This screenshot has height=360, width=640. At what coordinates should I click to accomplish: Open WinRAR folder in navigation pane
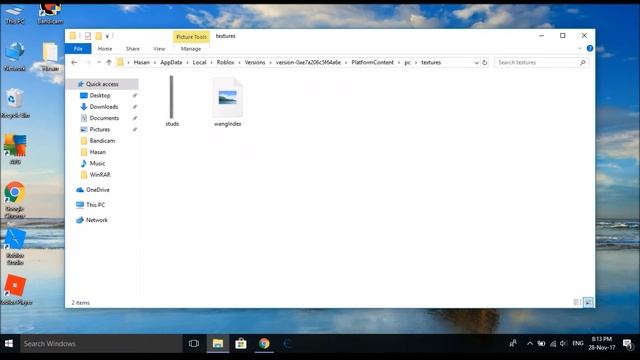pos(100,175)
